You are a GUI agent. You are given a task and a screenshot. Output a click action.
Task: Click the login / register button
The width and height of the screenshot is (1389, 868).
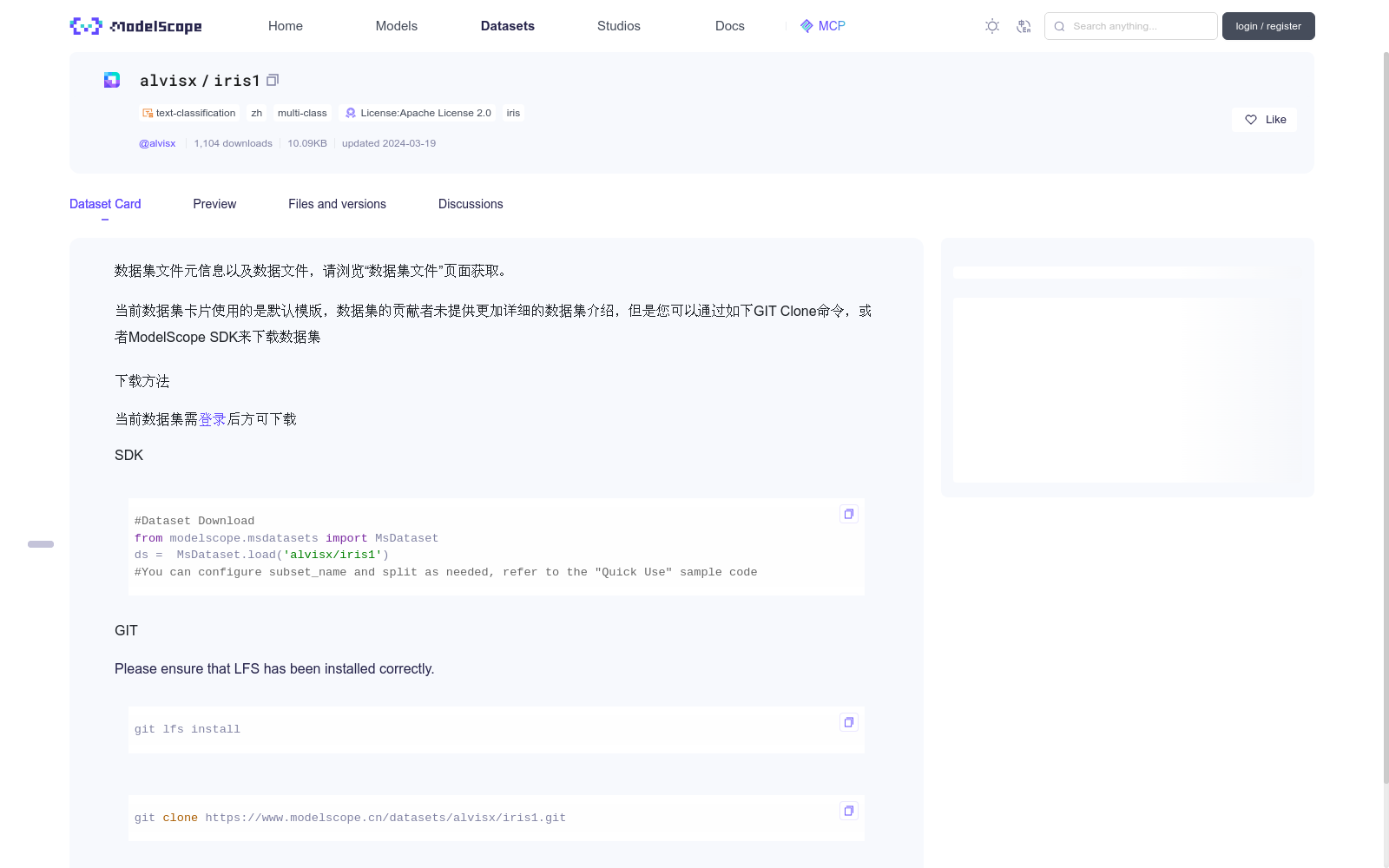(x=1268, y=26)
